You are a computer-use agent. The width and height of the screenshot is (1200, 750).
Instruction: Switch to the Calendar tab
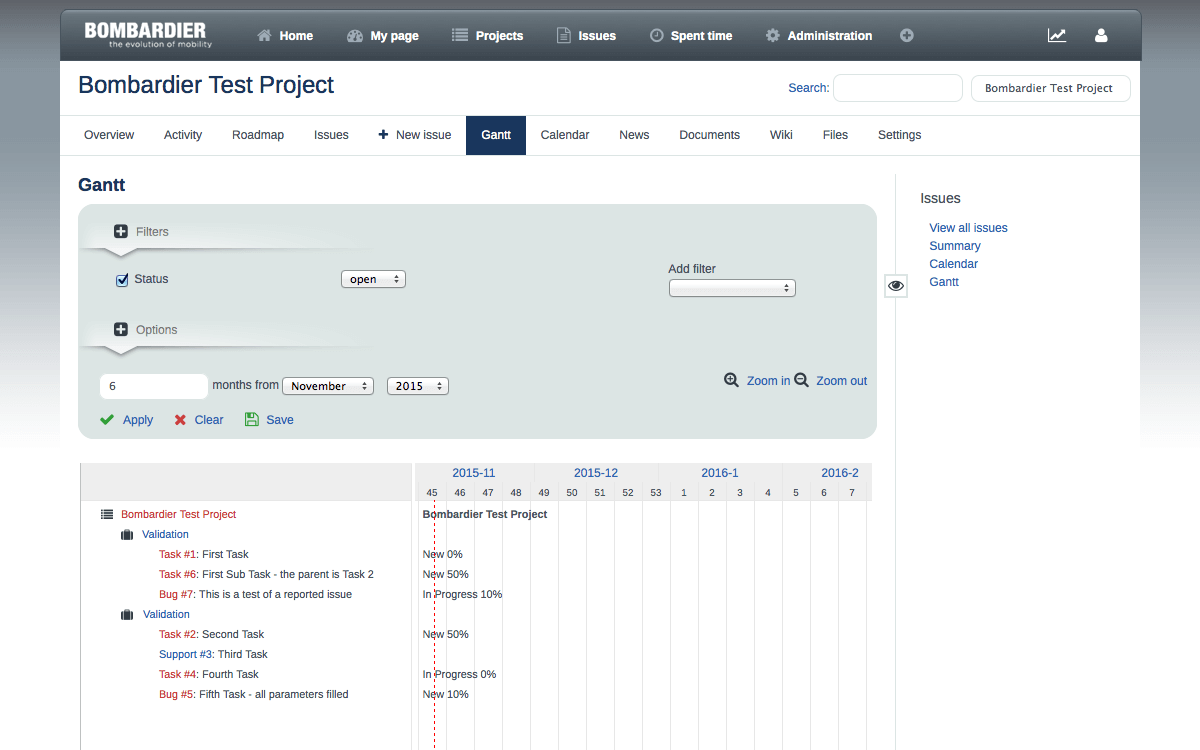[565, 135]
